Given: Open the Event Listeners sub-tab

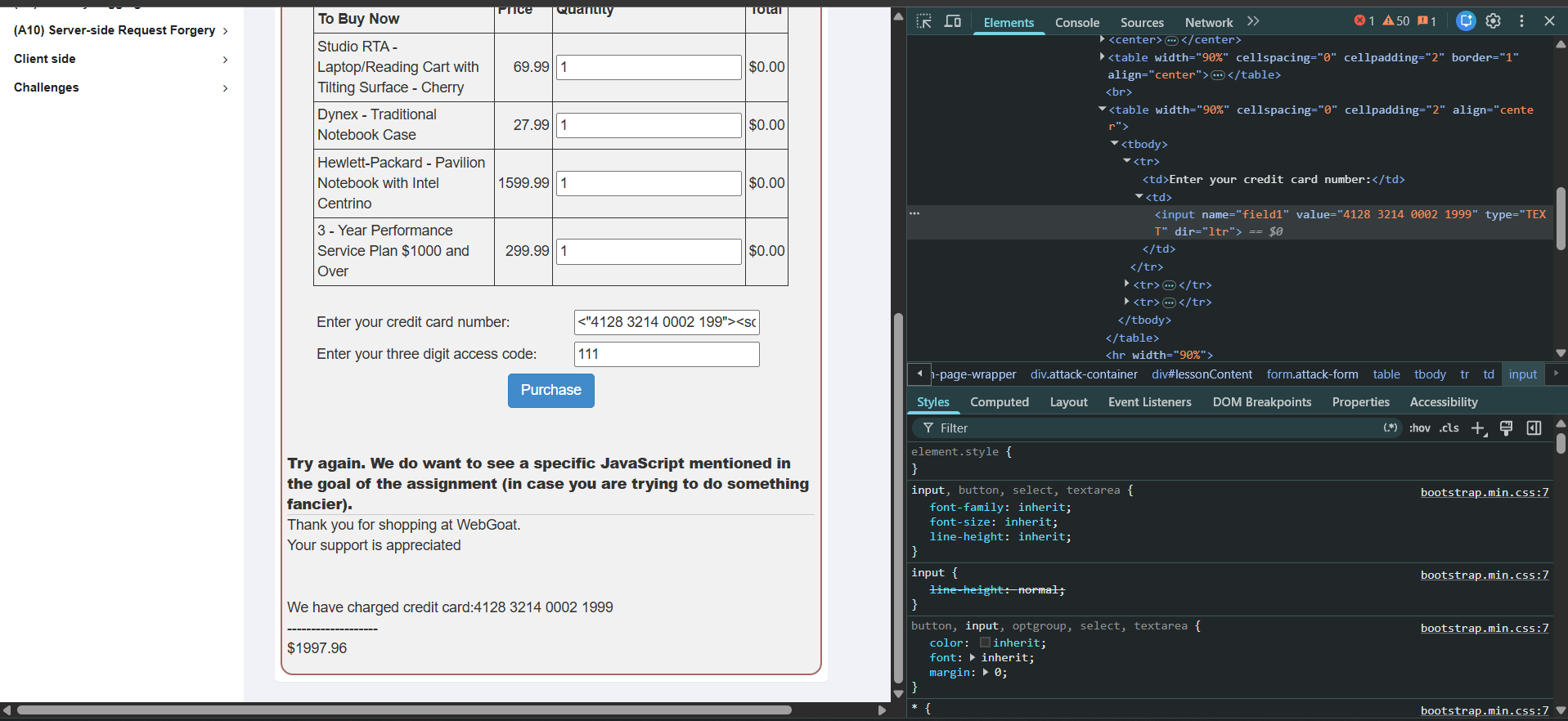Looking at the screenshot, I should (1150, 402).
